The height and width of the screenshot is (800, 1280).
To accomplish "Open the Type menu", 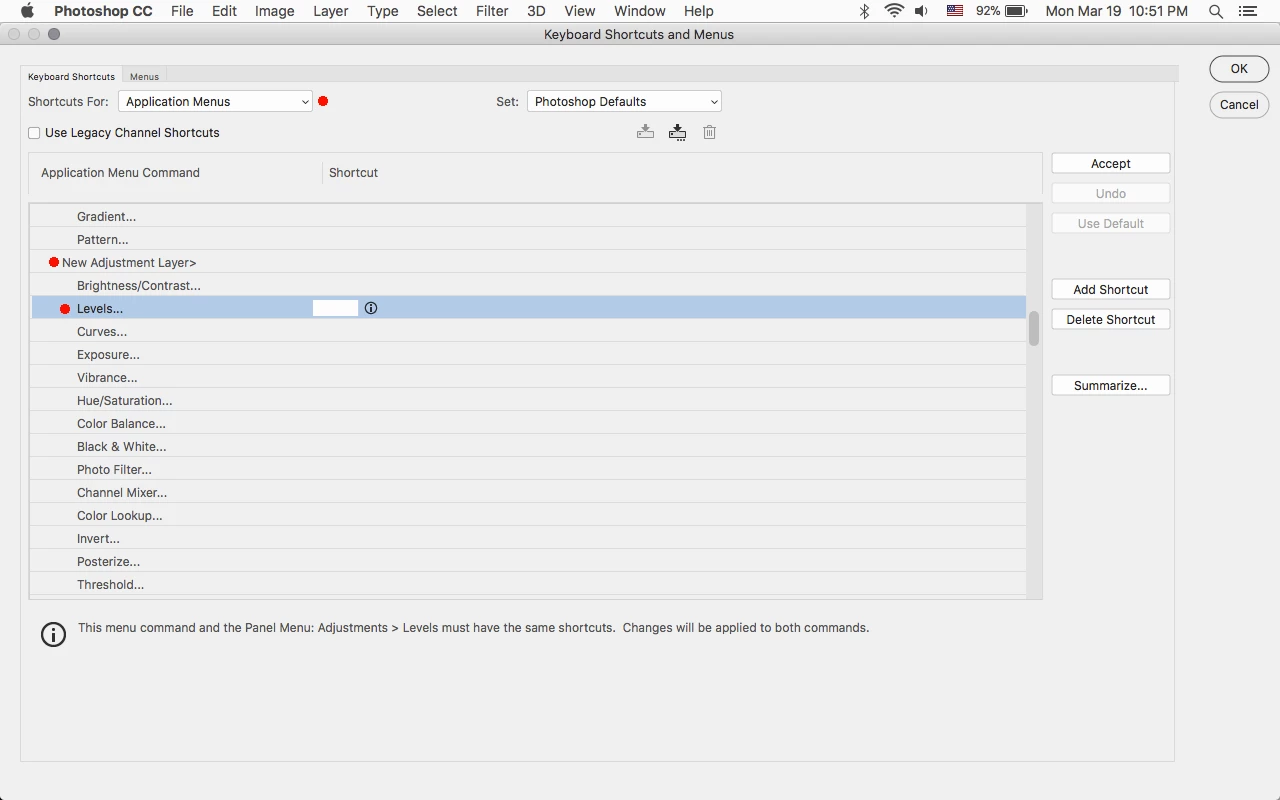I will tap(382, 11).
